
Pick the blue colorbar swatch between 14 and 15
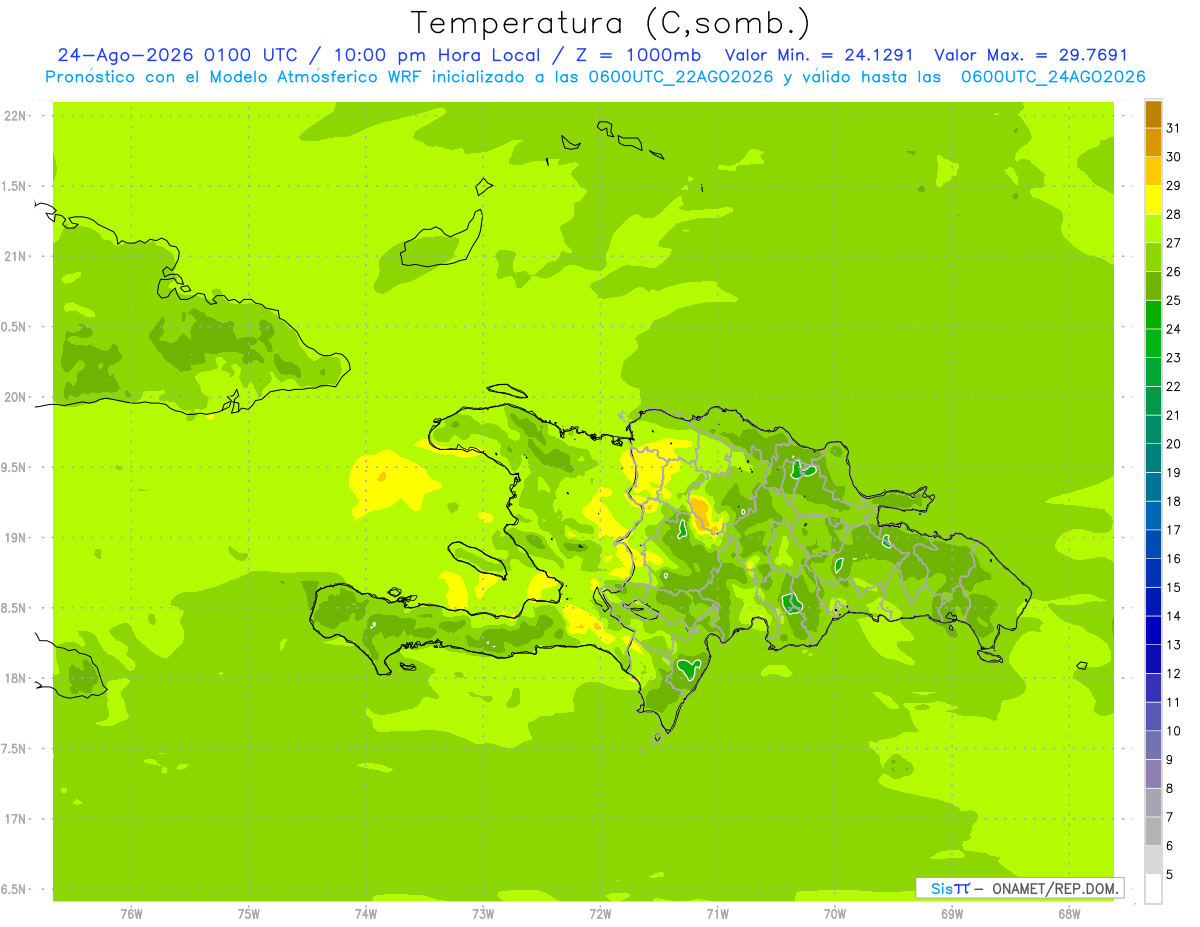(x=1153, y=602)
